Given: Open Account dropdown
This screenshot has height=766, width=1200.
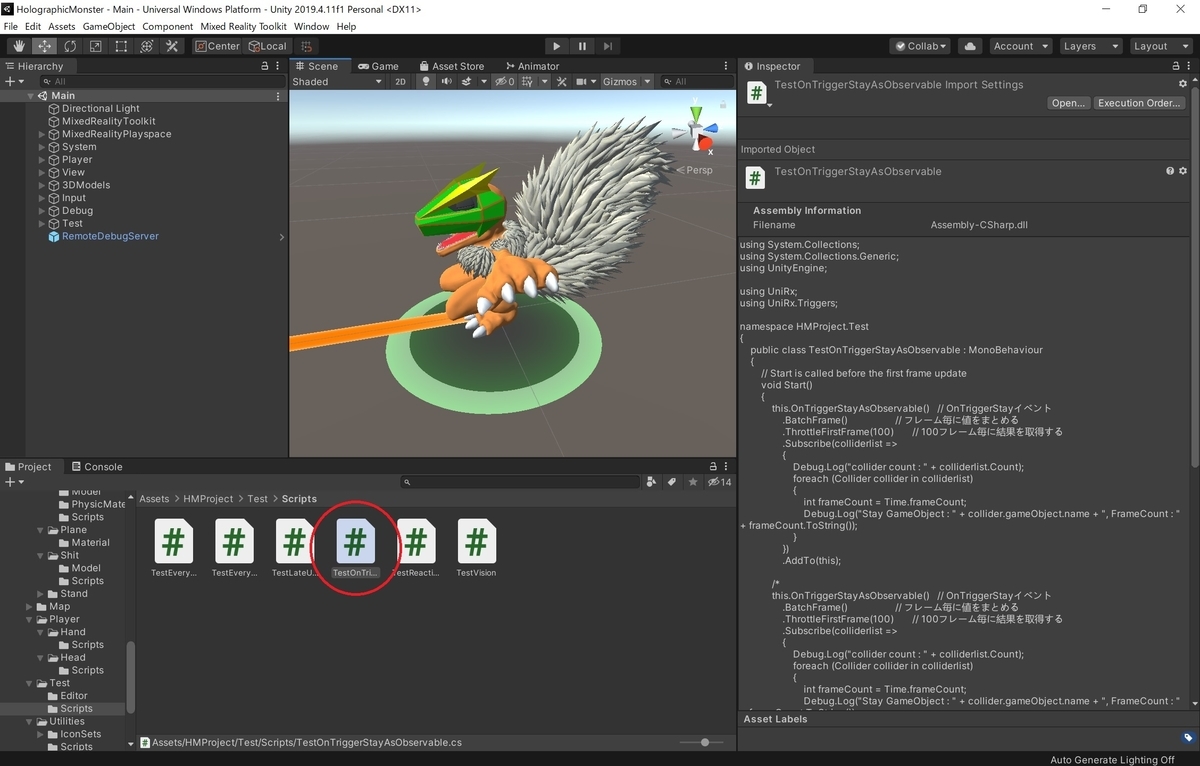Looking at the screenshot, I should [1020, 46].
